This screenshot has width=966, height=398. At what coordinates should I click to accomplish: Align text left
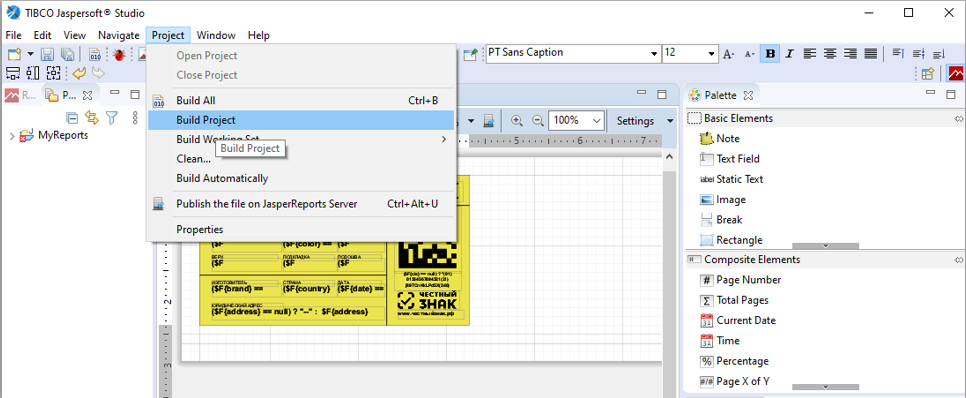[810, 54]
